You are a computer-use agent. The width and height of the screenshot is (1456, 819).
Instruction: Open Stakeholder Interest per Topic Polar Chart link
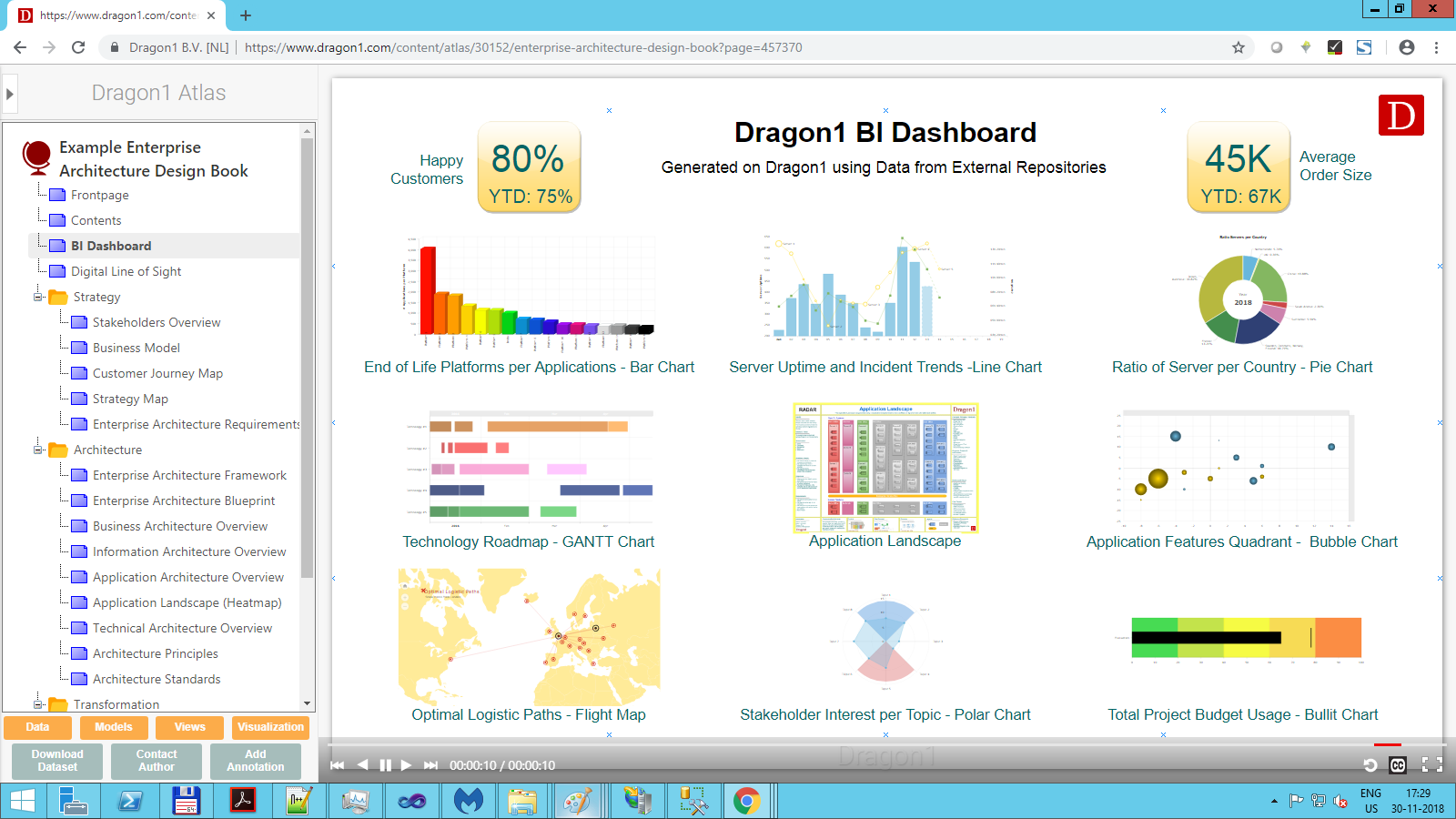click(885, 714)
